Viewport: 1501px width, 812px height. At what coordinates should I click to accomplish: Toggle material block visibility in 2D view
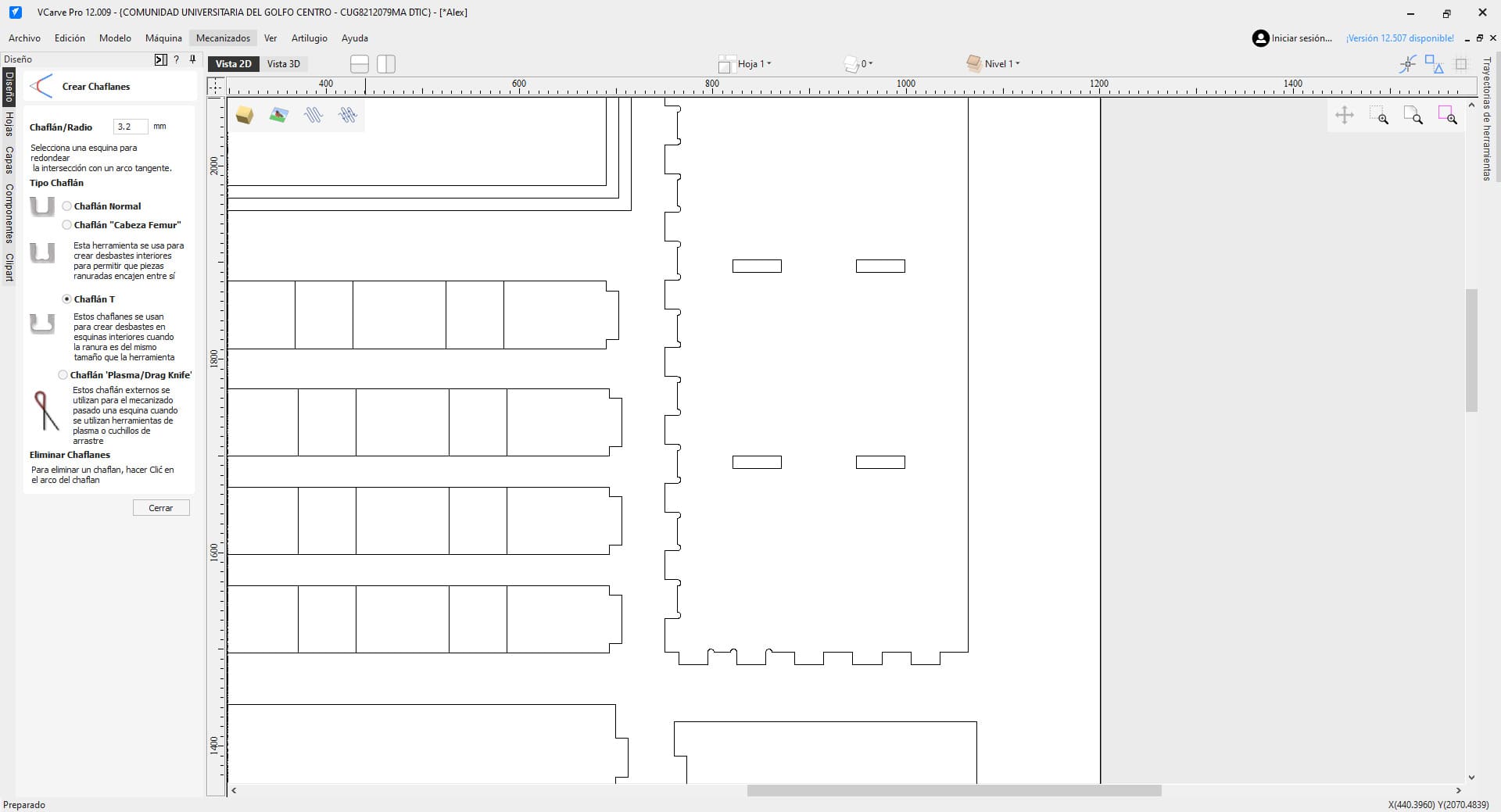pos(245,115)
